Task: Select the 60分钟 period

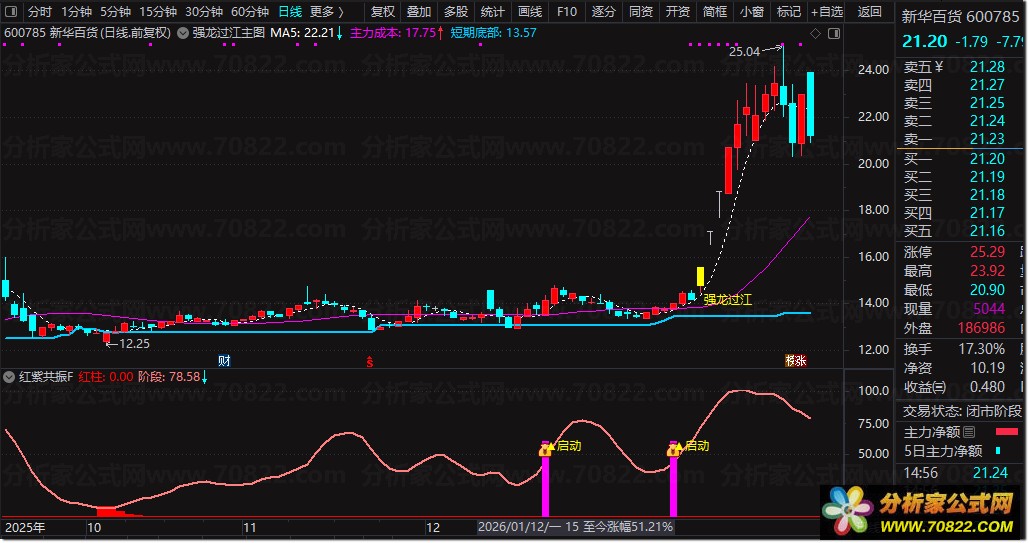Action: pos(250,12)
